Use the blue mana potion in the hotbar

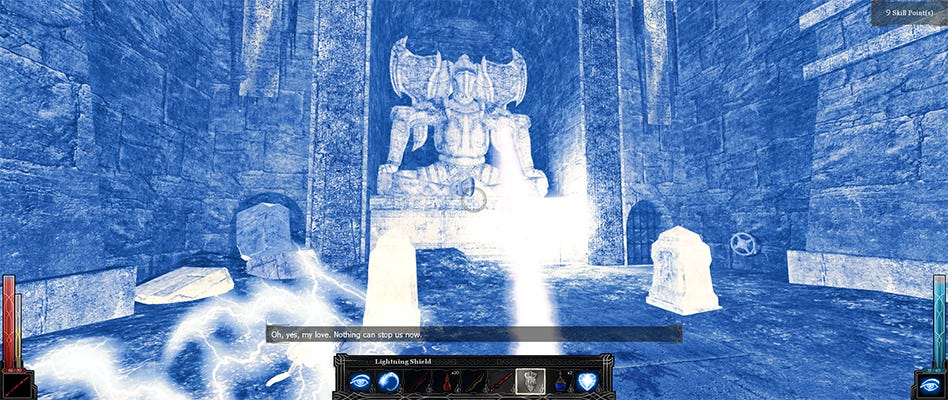[560, 382]
